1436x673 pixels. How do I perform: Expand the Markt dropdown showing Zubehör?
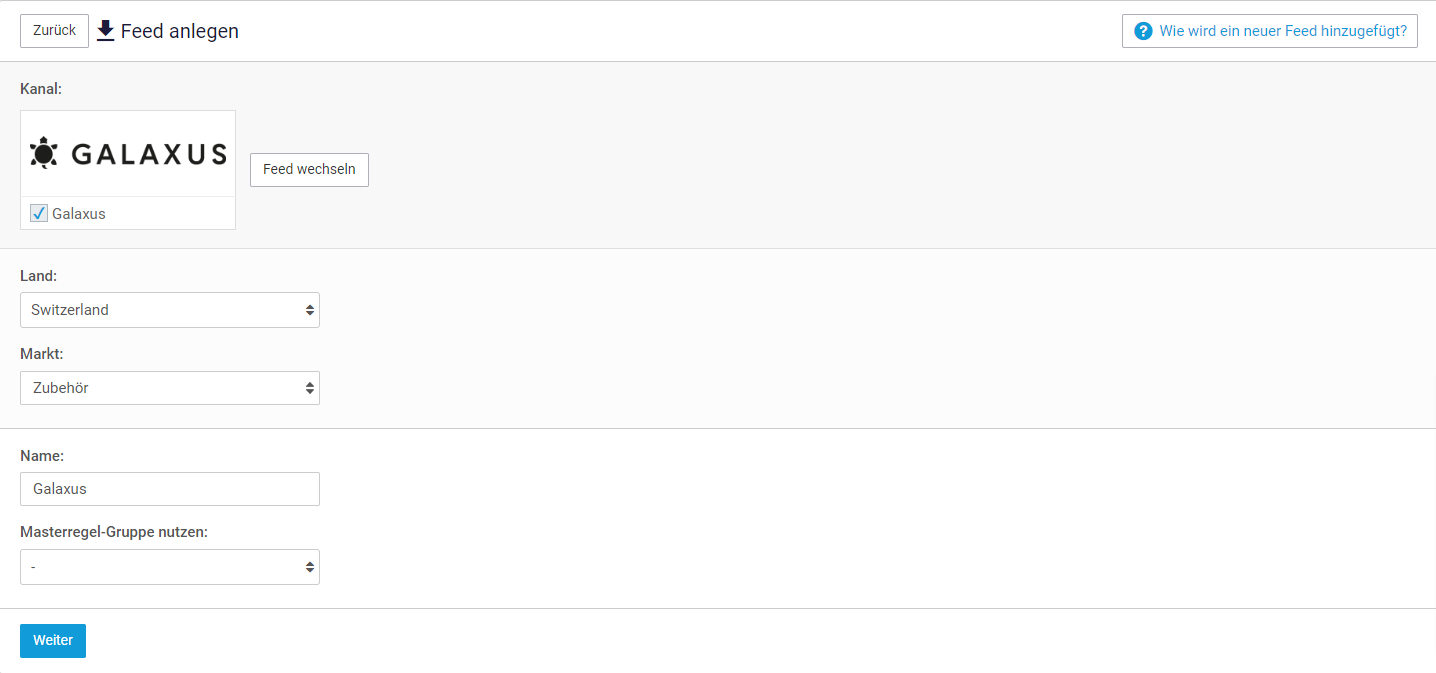click(170, 388)
